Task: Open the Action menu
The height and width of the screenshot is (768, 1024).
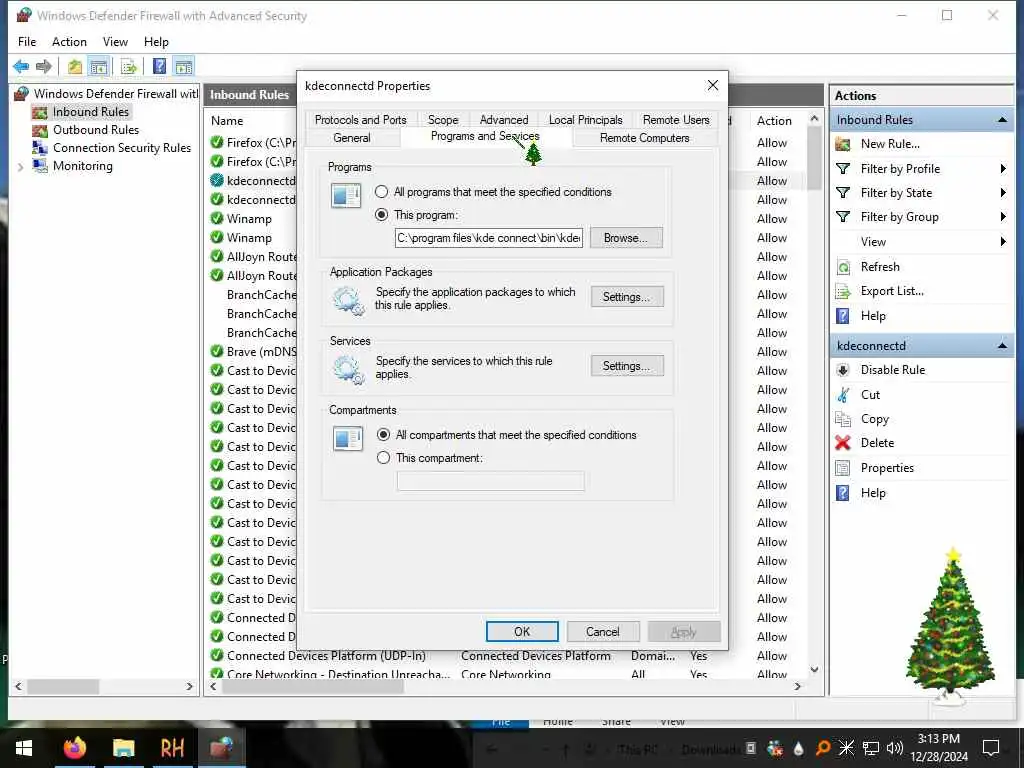Action: (69, 42)
